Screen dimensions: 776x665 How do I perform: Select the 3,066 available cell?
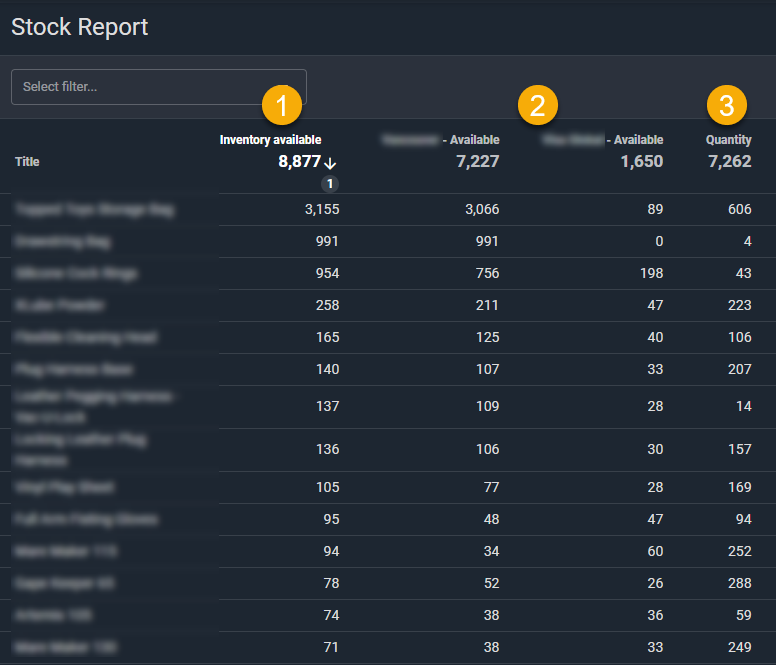(480, 210)
